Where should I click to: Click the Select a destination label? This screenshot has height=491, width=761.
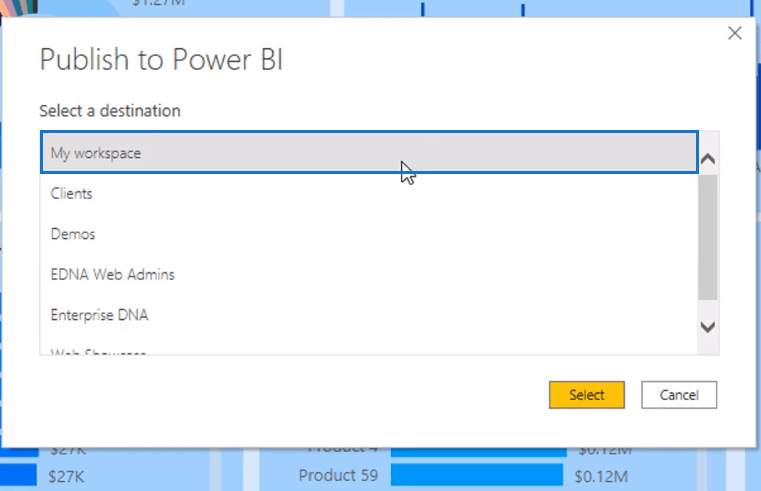pos(110,111)
